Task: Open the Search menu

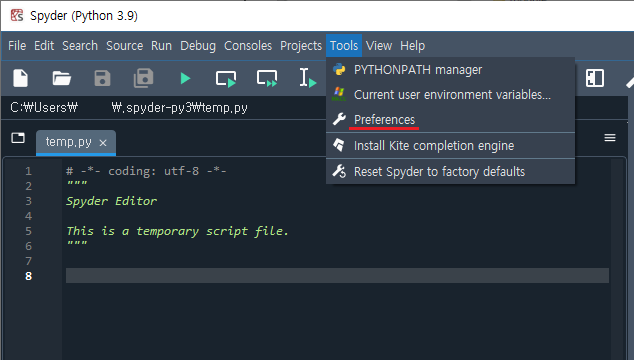Action: tap(80, 46)
